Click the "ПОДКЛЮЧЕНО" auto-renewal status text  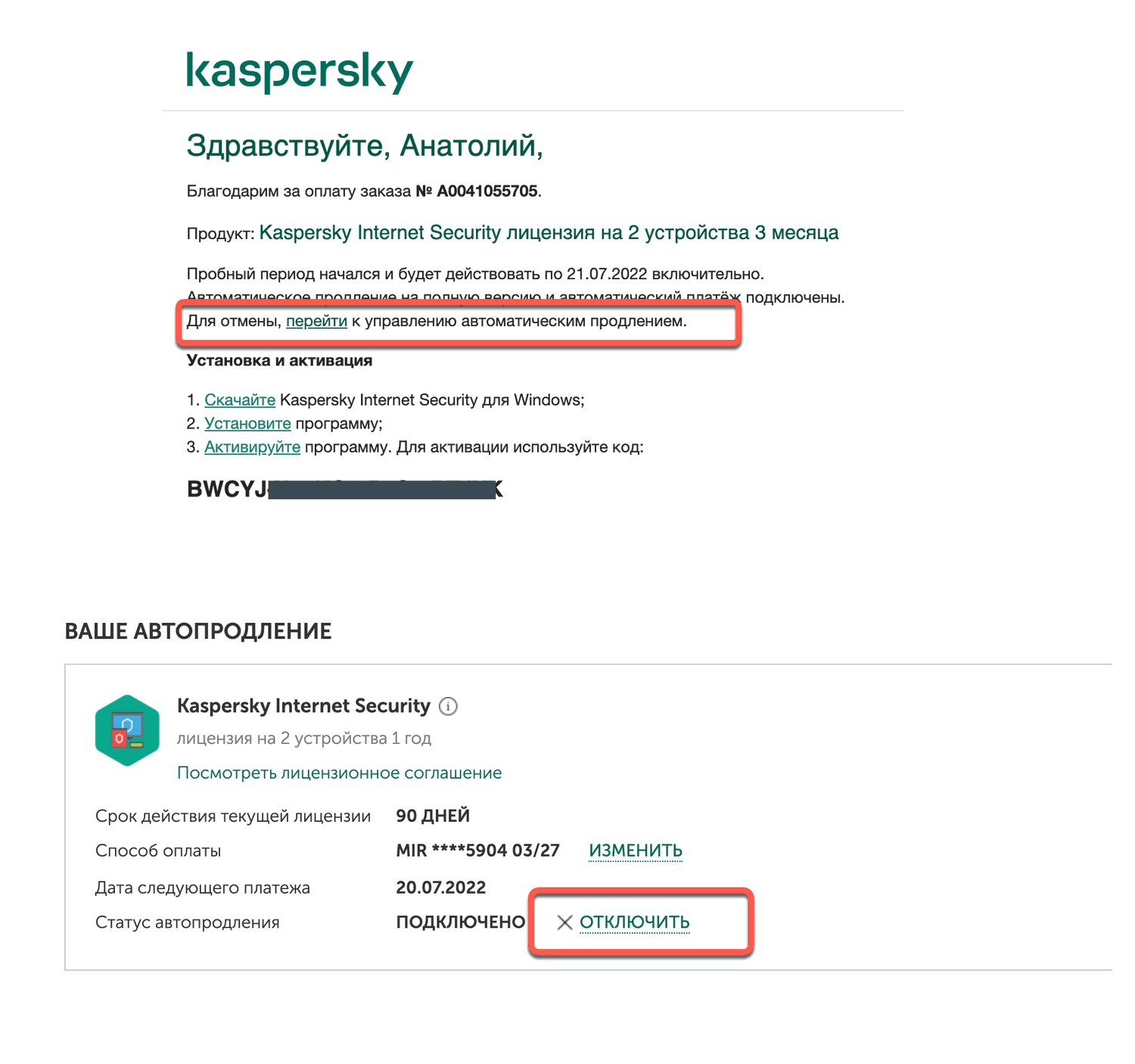460,922
